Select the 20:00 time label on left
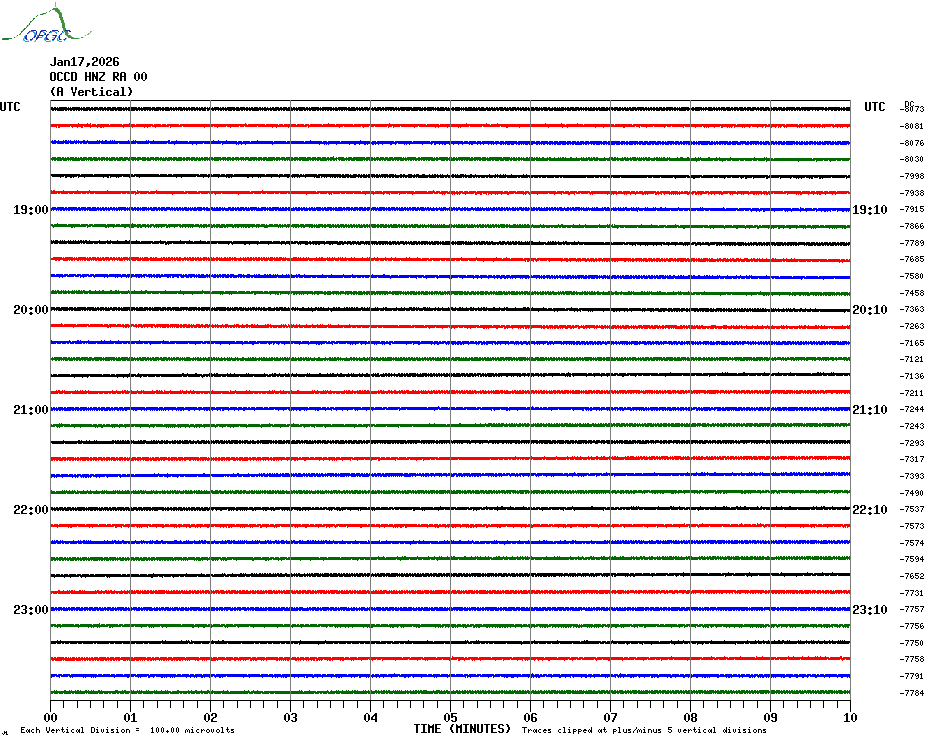Viewport: 930px width, 744px height. pyautogui.click(x=30, y=310)
